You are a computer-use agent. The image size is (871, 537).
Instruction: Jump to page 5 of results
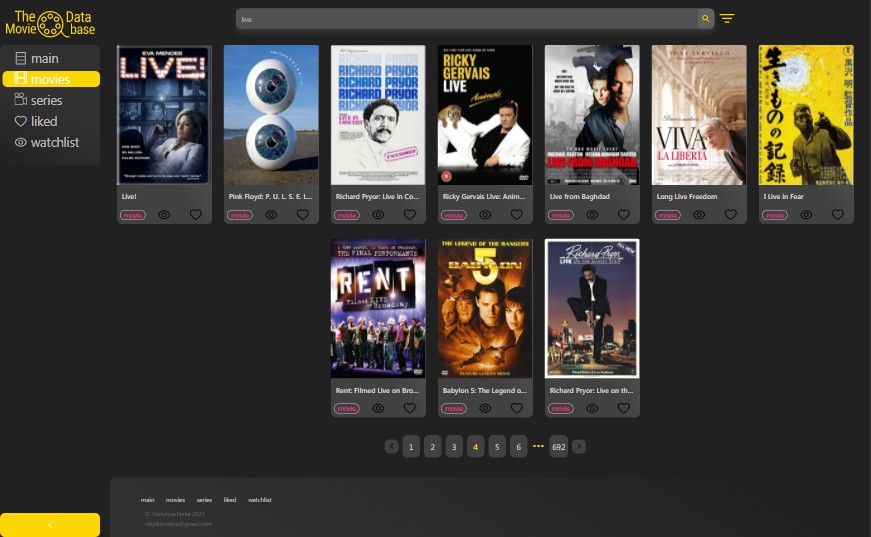pos(497,446)
